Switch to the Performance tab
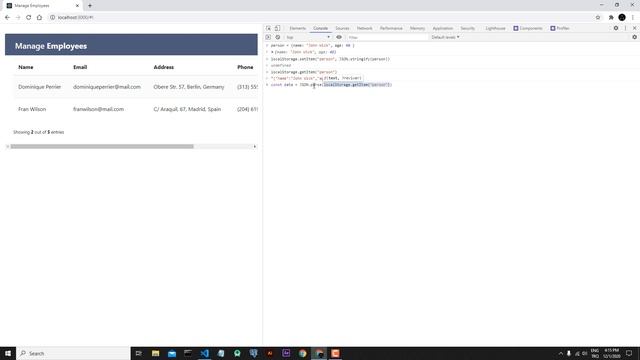 click(x=391, y=28)
